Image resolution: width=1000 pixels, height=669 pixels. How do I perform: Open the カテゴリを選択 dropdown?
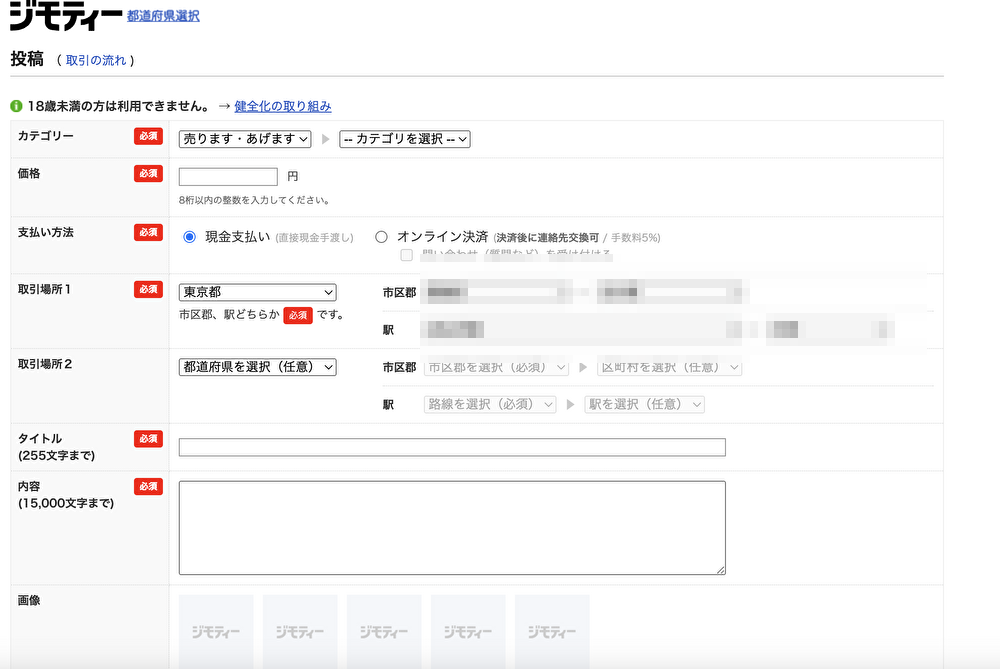(x=405, y=138)
